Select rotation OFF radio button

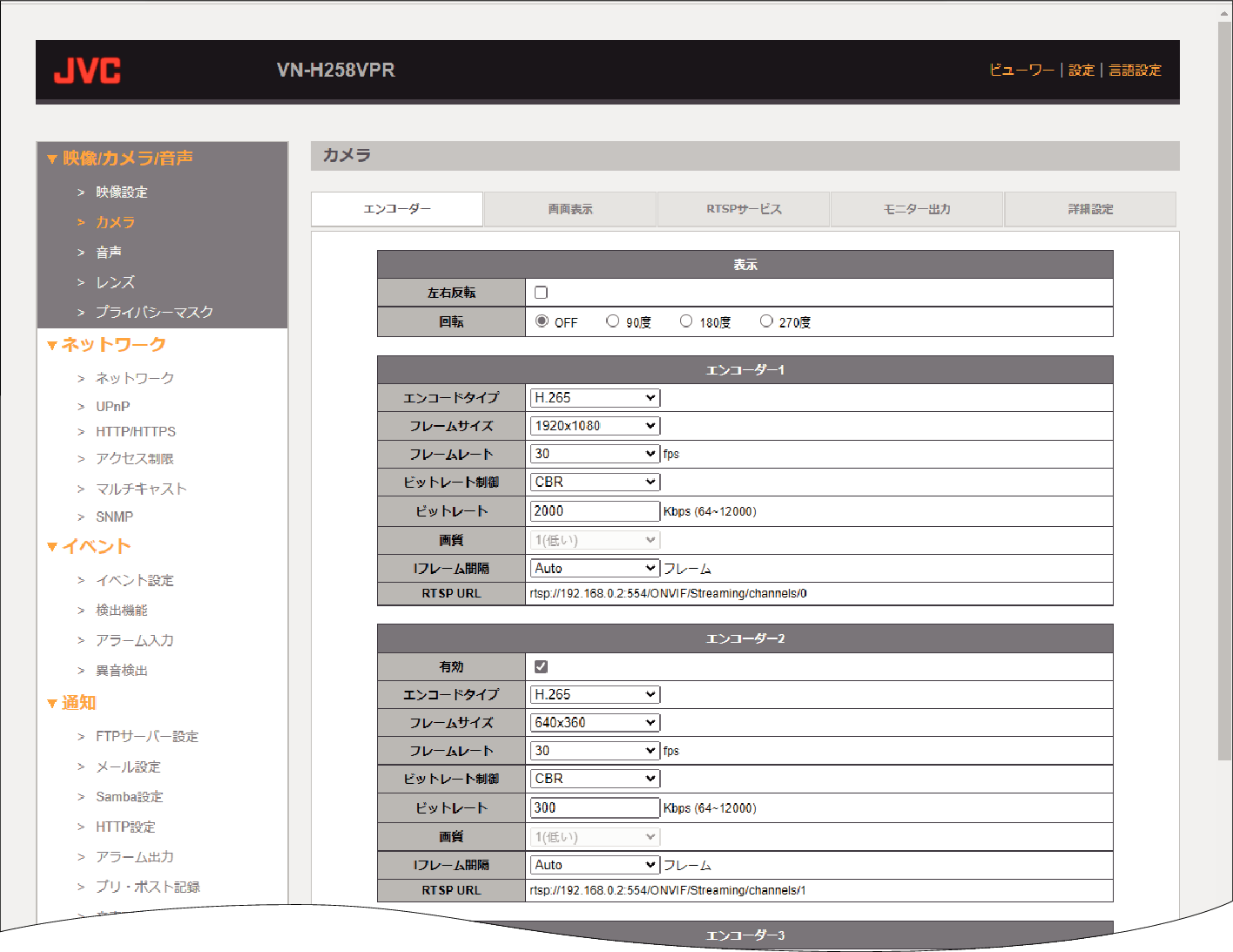pos(542,321)
